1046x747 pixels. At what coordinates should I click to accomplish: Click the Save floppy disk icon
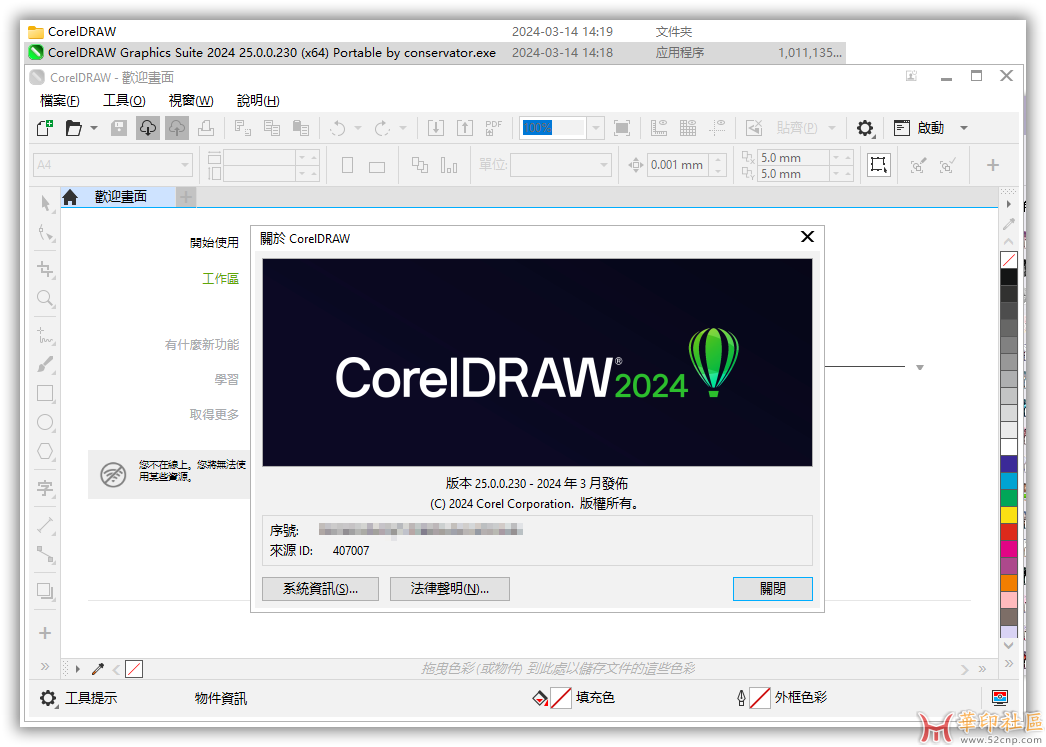coord(119,128)
